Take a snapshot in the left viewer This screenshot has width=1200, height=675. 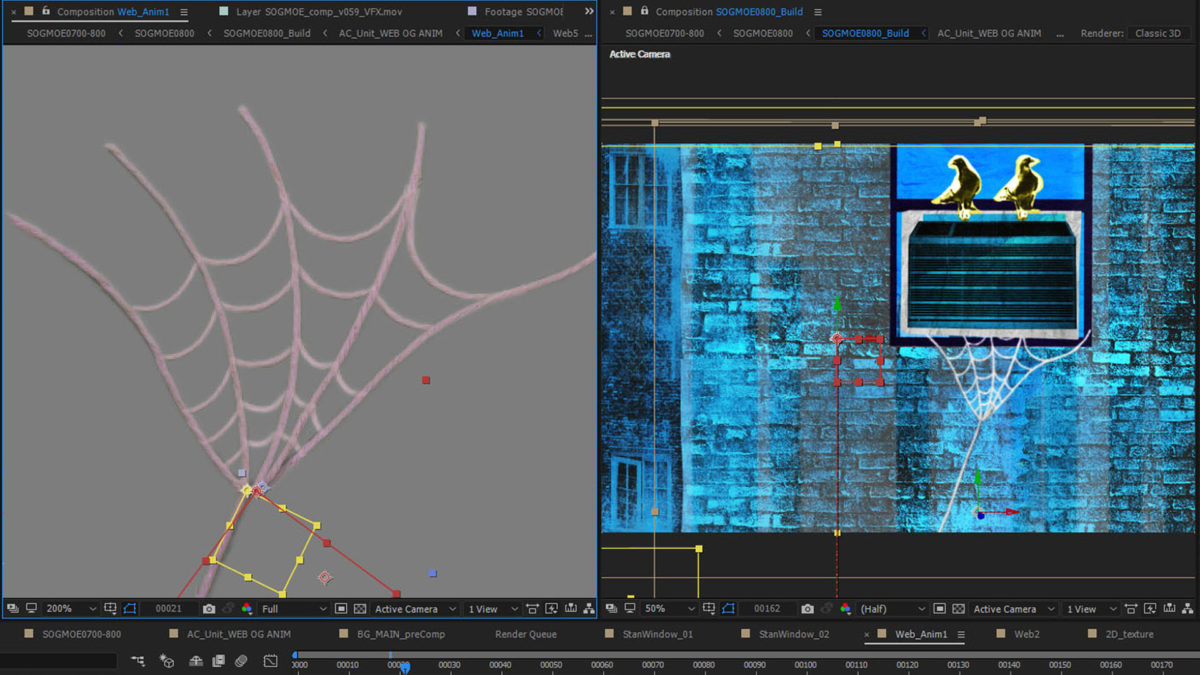208,609
